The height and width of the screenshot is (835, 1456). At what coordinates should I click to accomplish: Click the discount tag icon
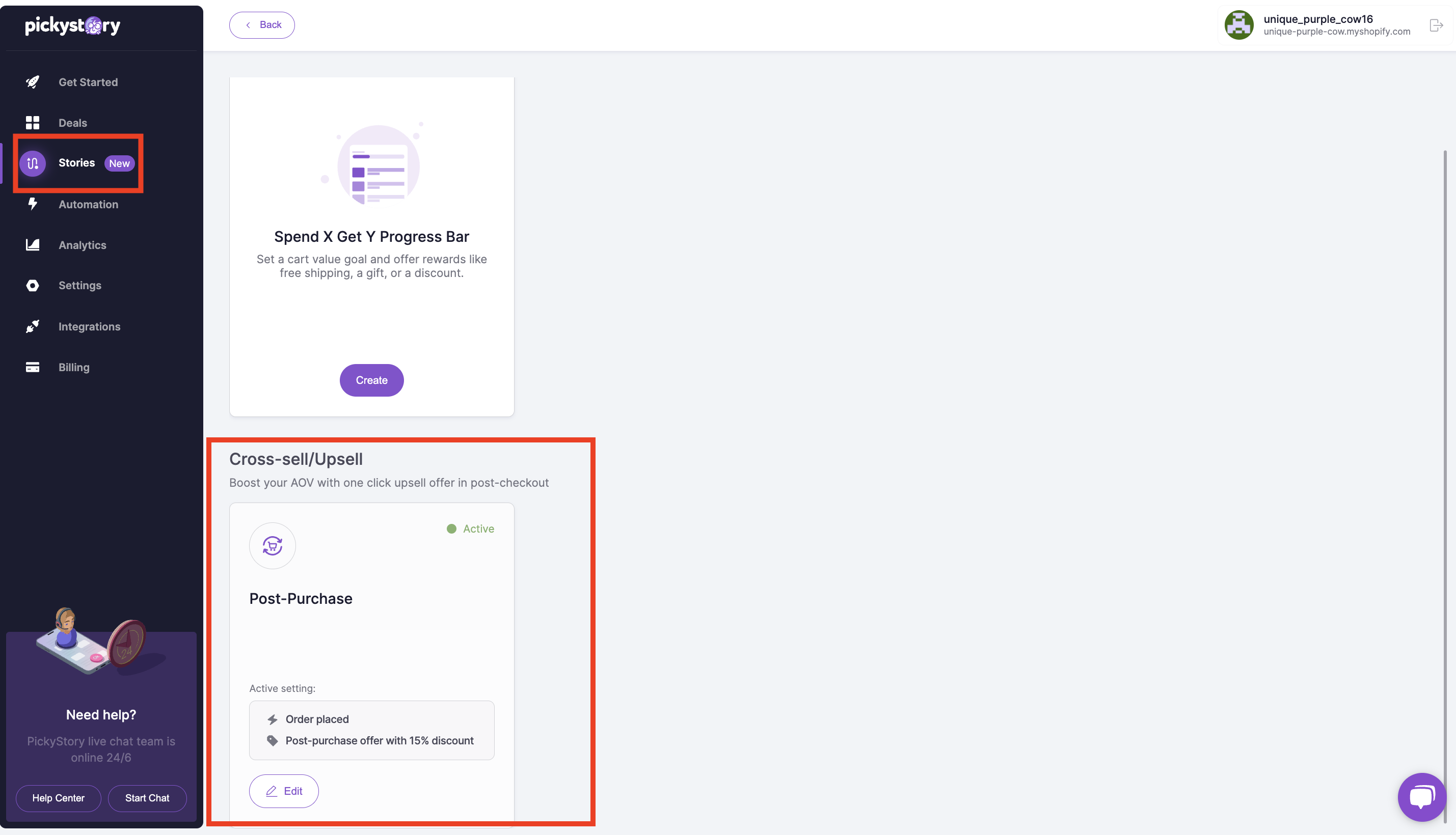point(273,740)
